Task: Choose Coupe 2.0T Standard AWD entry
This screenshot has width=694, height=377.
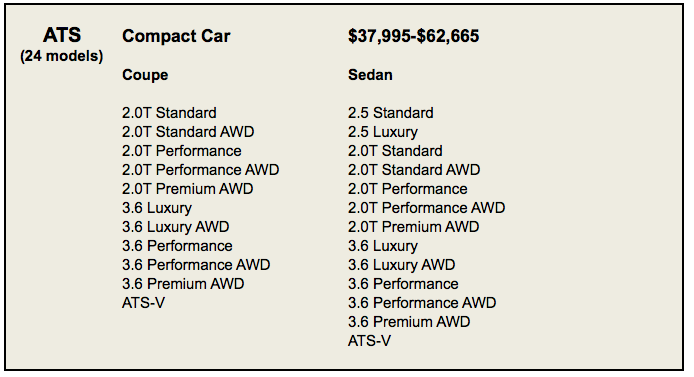Action: point(188,132)
